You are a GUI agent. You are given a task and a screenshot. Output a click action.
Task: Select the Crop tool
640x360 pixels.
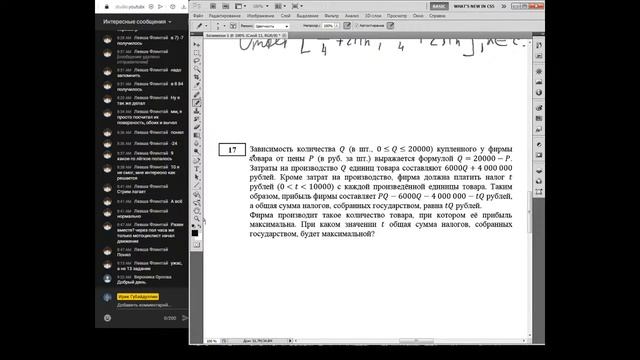click(x=197, y=77)
